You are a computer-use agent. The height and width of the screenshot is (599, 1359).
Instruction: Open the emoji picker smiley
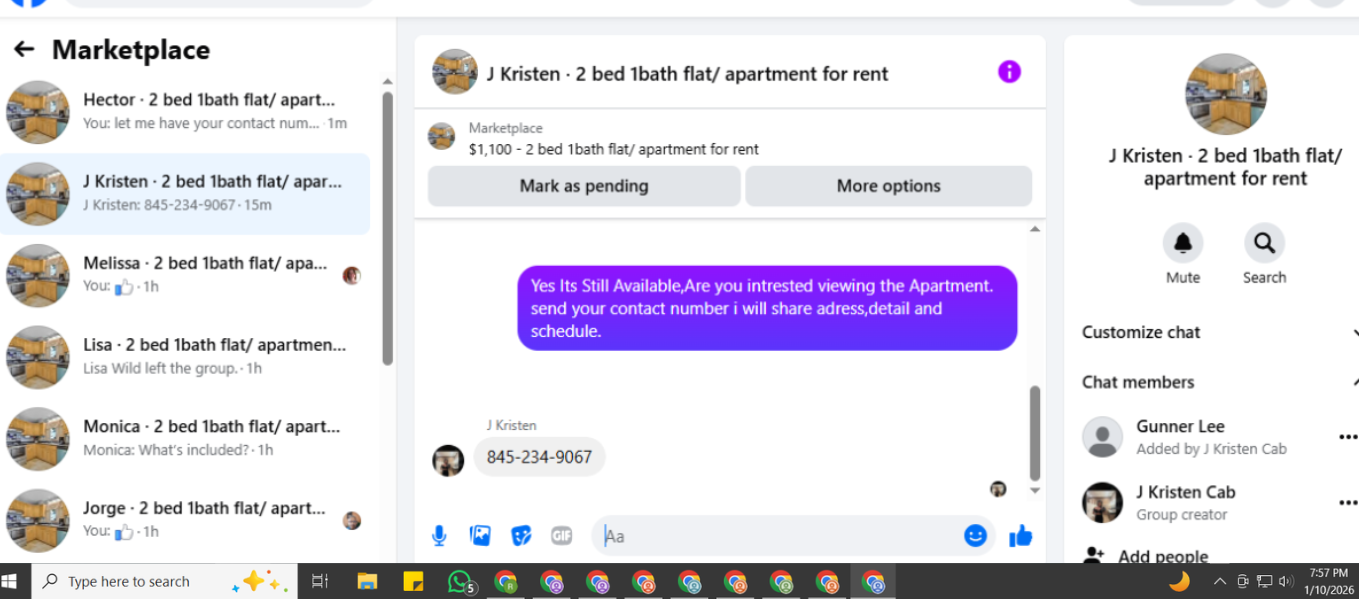[x=975, y=536]
